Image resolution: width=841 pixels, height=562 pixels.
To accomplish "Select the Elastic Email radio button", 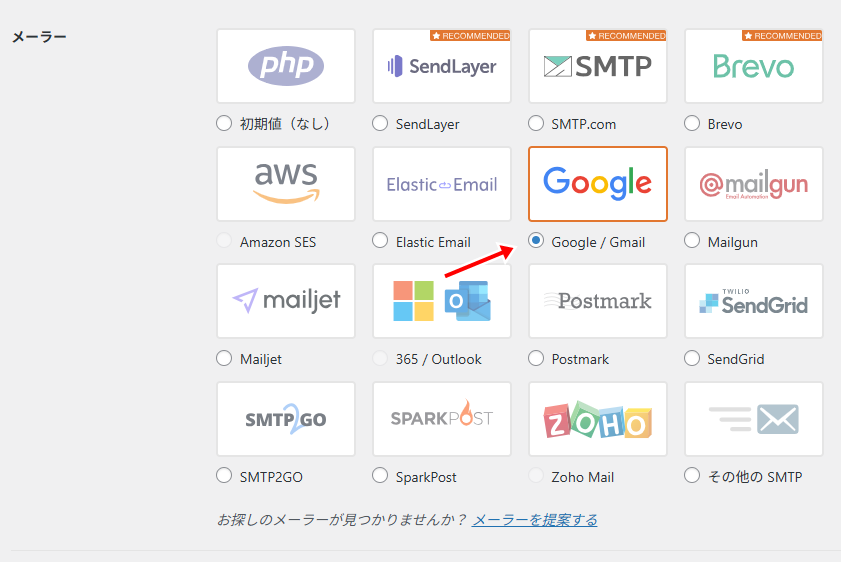I will [380, 240].
